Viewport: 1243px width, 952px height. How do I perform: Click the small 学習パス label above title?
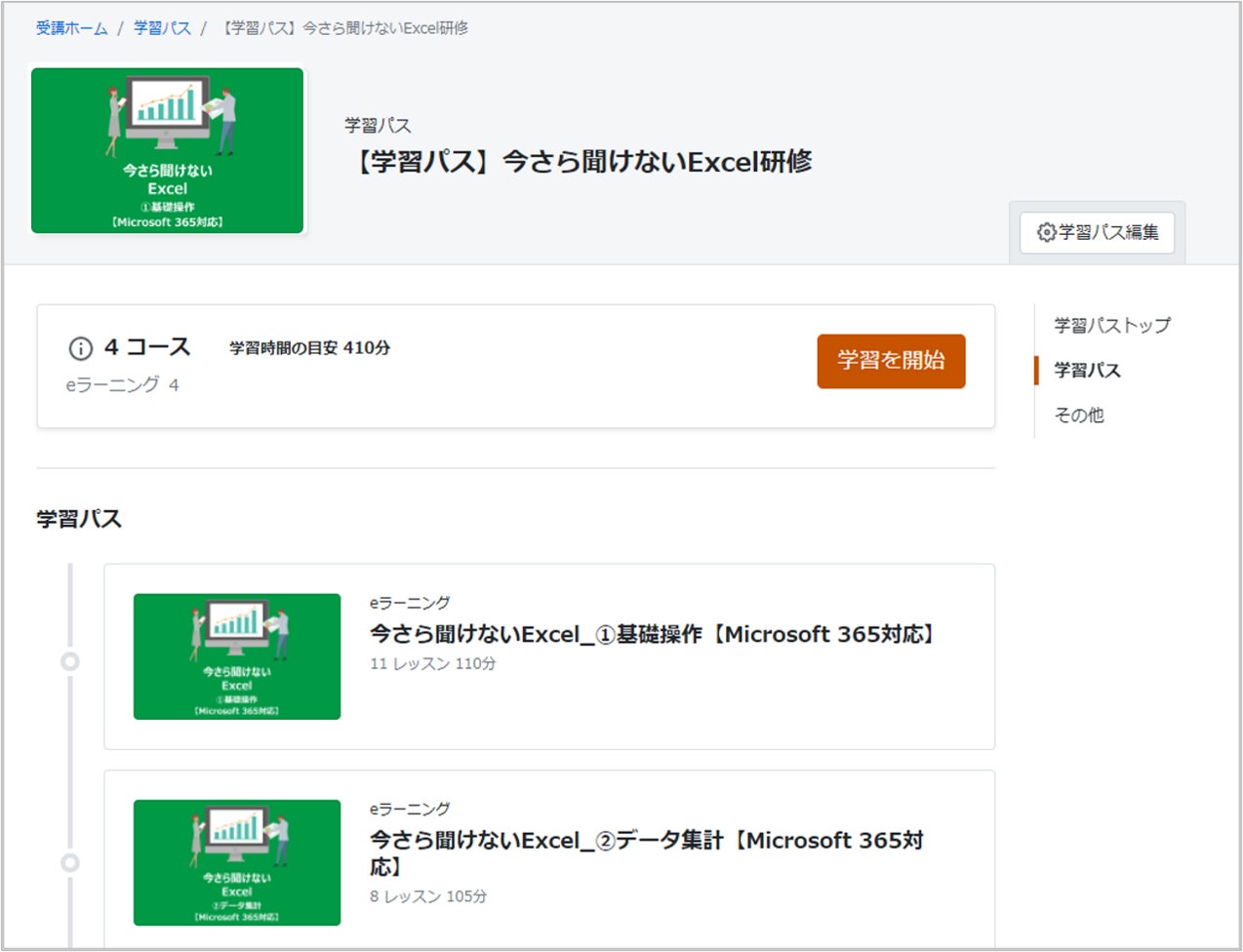pos(378,125)
